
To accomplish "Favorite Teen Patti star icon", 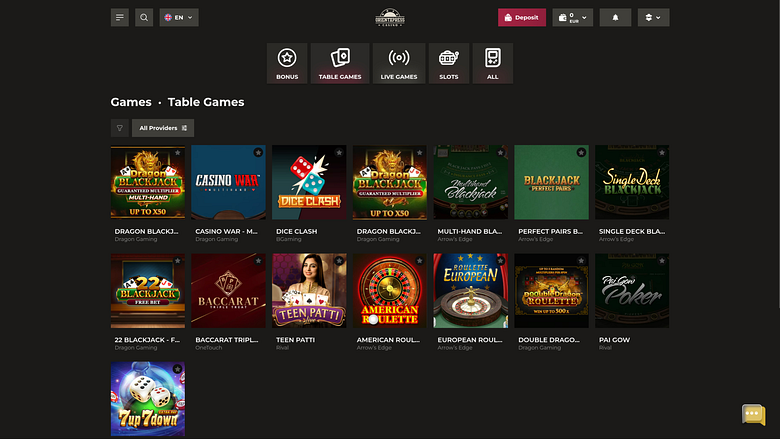I will point(339,261).
